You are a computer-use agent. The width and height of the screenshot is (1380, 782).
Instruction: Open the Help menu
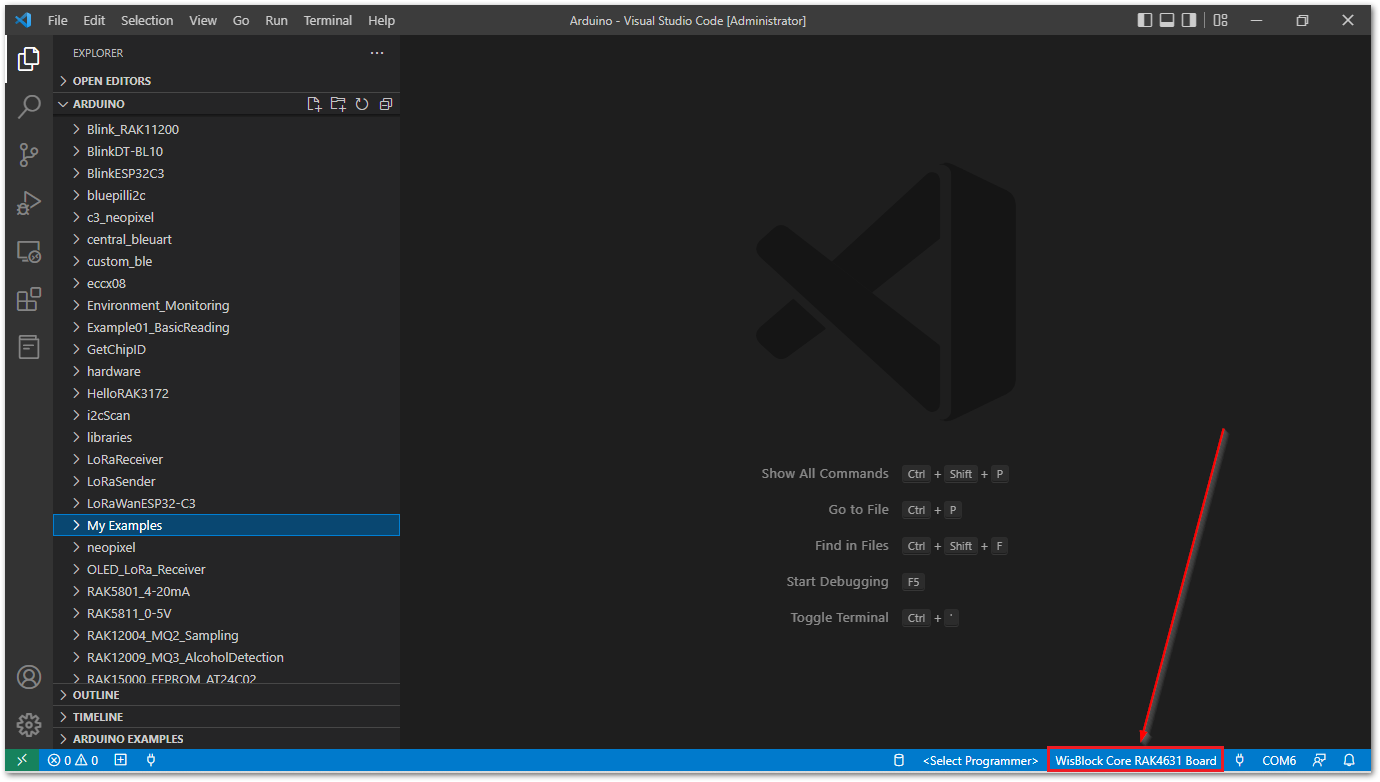coord(381,20)
